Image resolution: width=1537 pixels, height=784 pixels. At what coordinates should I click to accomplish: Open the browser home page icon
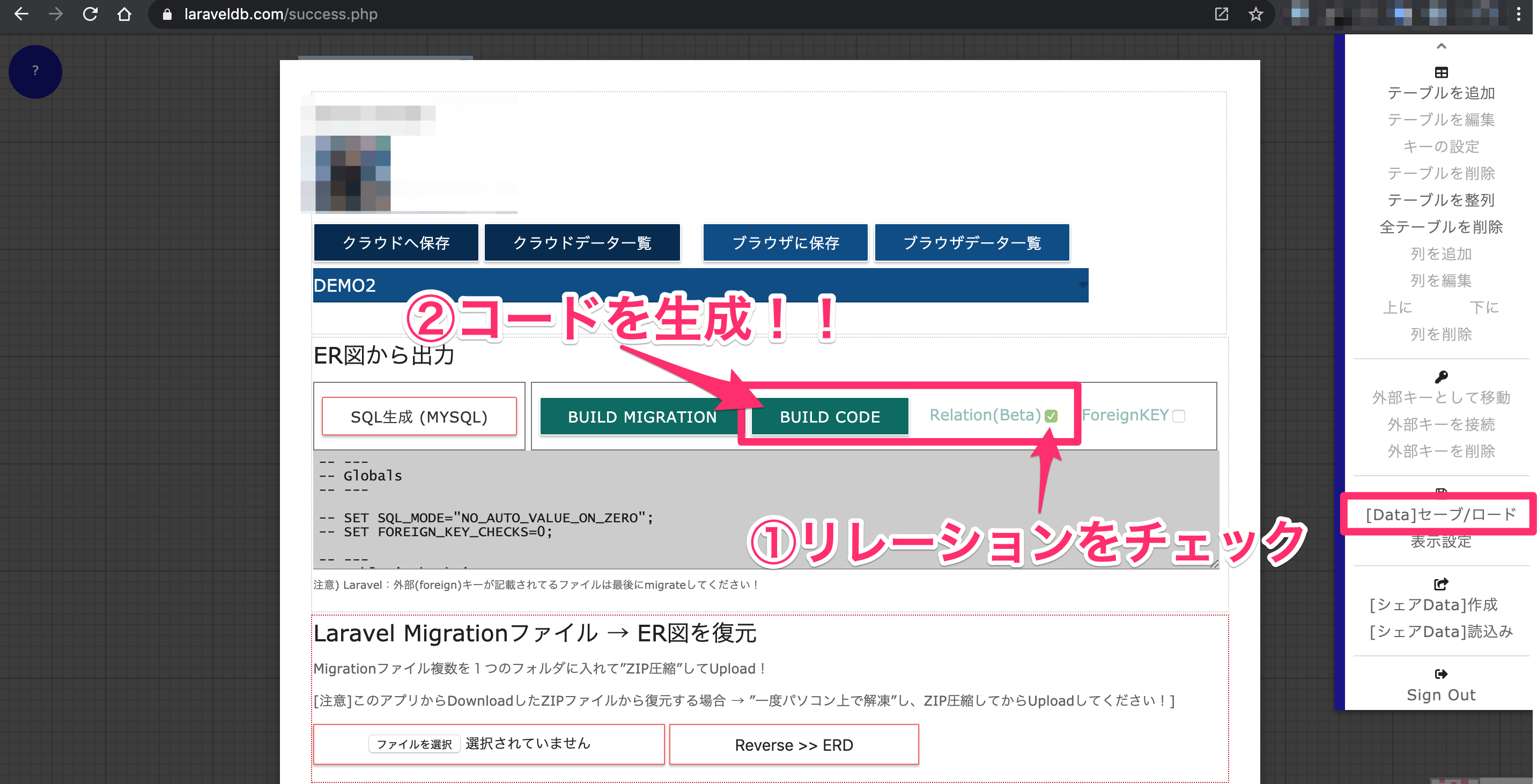[124, 14]
